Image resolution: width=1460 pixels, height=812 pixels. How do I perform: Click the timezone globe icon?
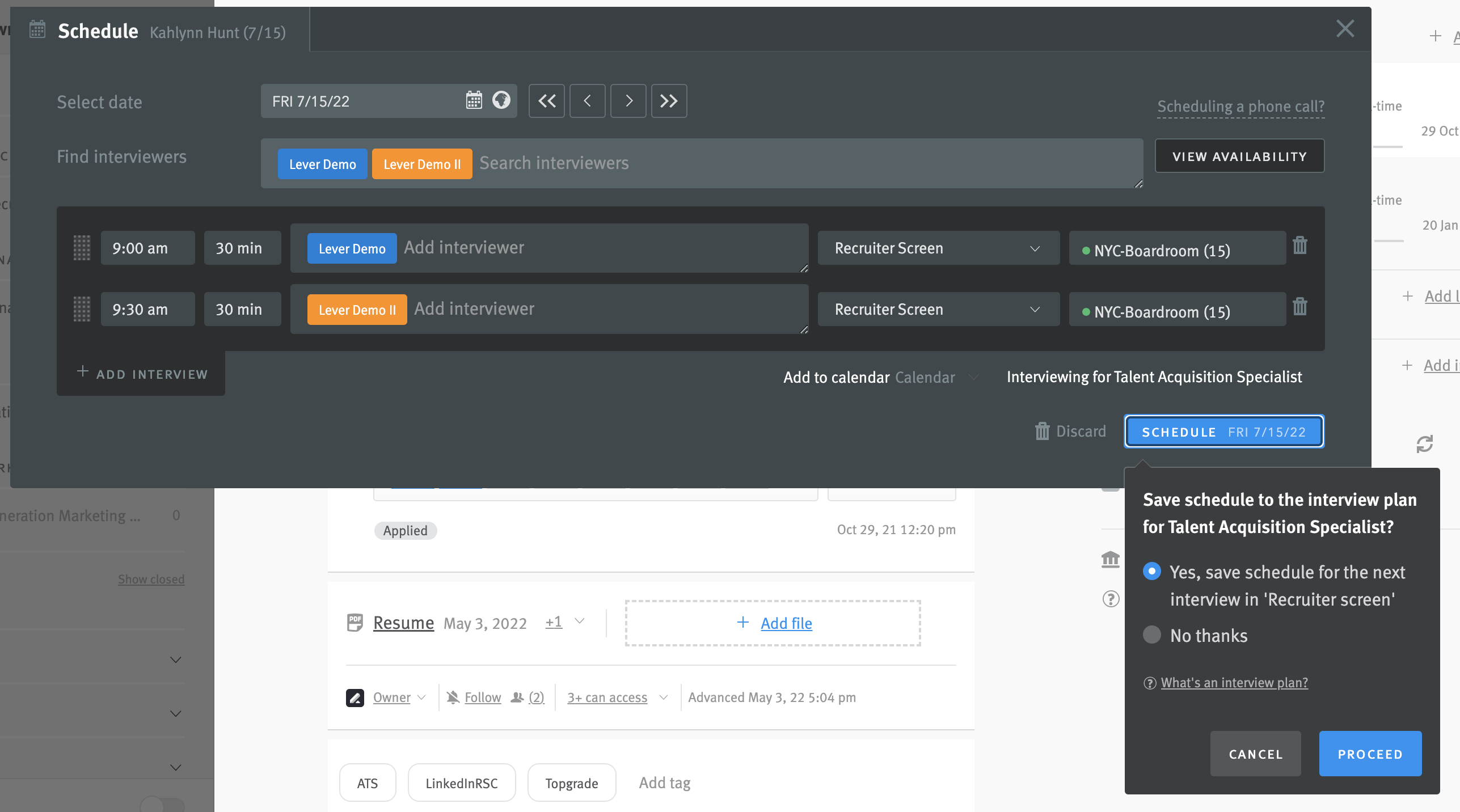tap(501, 101)
